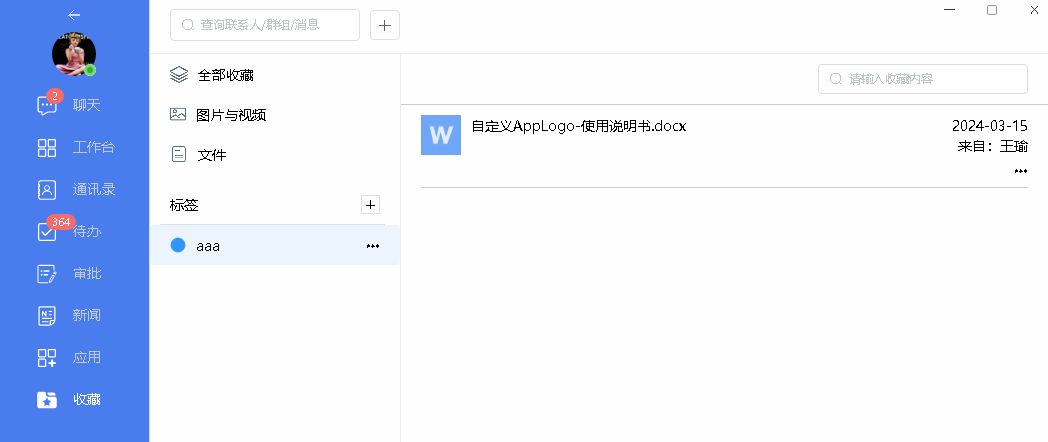Click the plus button beside search
This screenshot has width=1048, height=442.
385,25
